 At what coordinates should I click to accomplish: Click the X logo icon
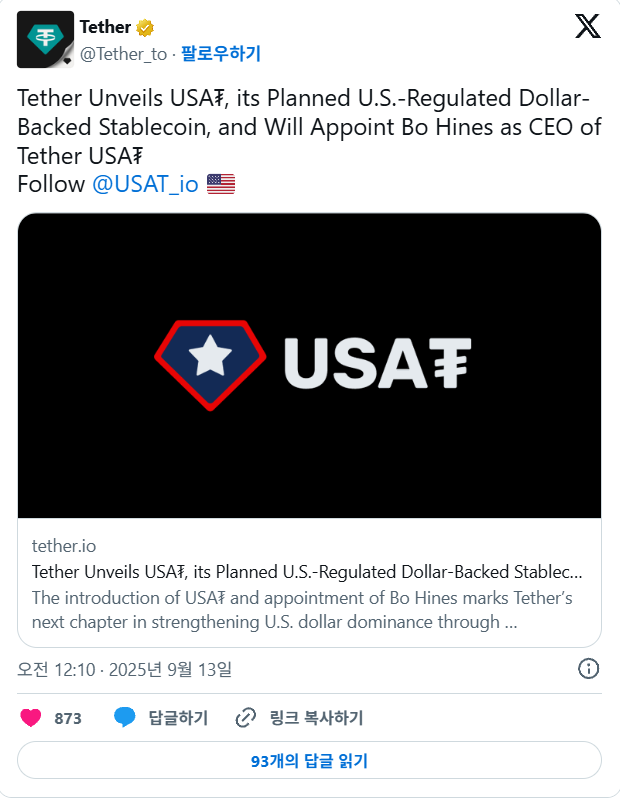588,26
